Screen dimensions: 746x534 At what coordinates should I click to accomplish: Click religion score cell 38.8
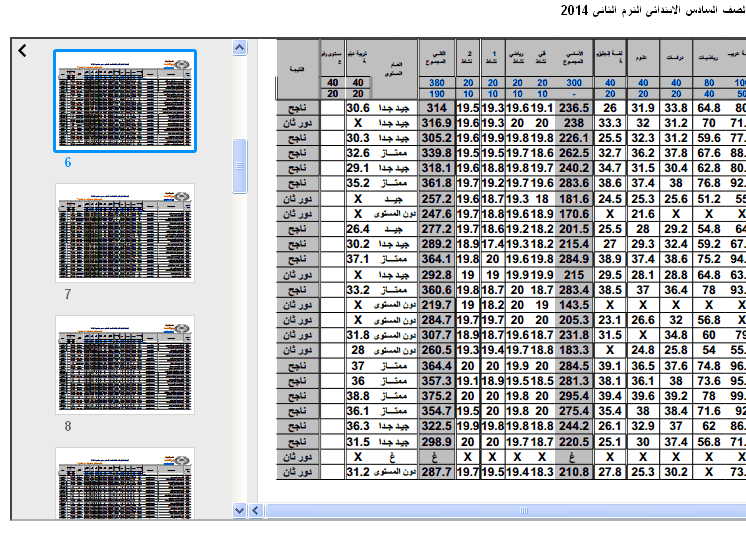[x=358, y=396]
